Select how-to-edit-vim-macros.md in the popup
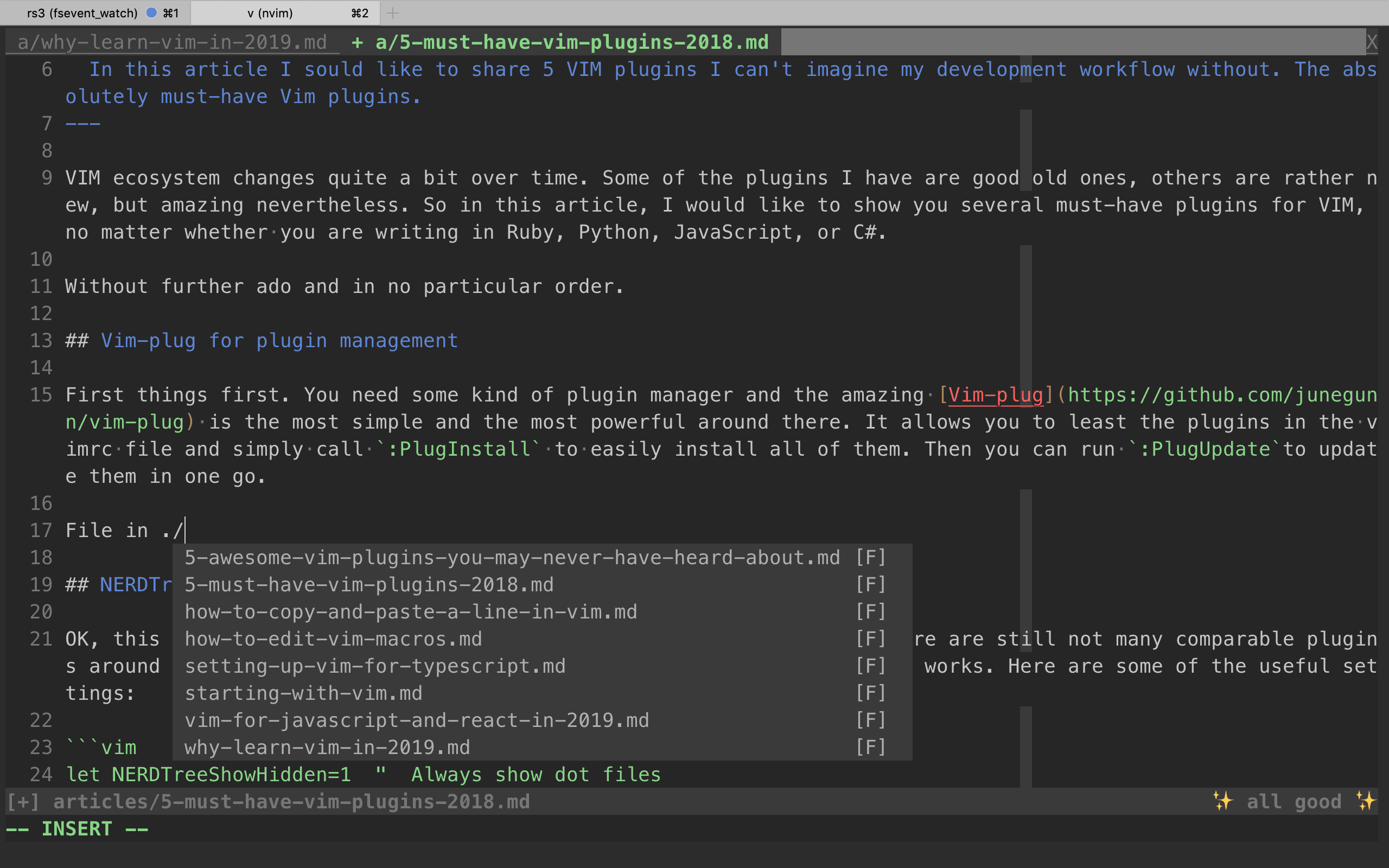Viewport: 1389px width, 868px height. pos(333,639)
